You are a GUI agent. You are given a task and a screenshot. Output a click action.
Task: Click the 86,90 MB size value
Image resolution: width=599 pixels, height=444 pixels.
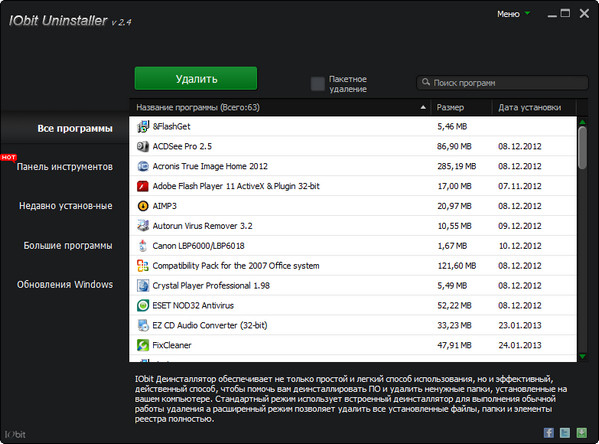pyautogui.click(x=454, y=146)
